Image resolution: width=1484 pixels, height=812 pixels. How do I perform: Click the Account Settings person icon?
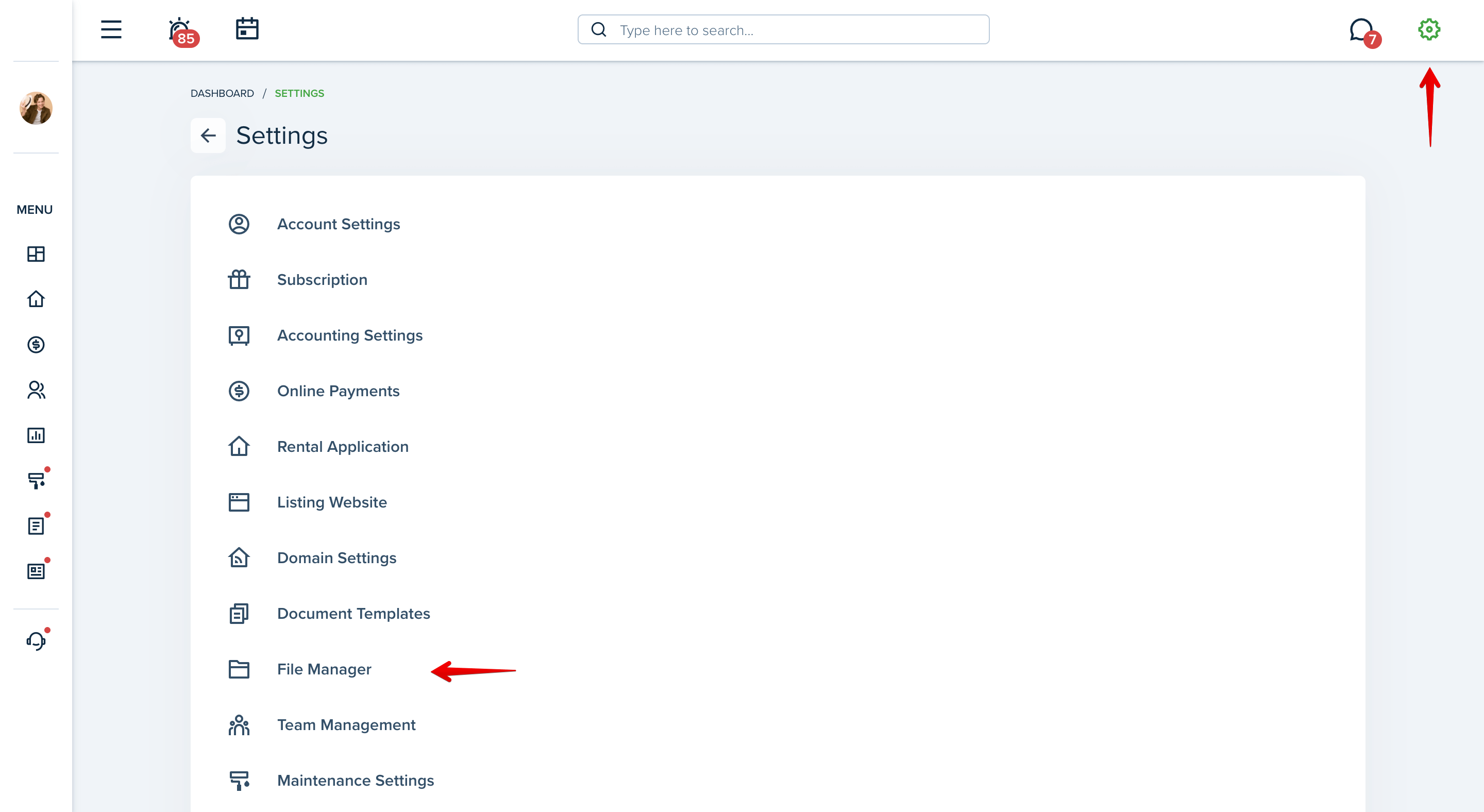(x=239, y=224)
